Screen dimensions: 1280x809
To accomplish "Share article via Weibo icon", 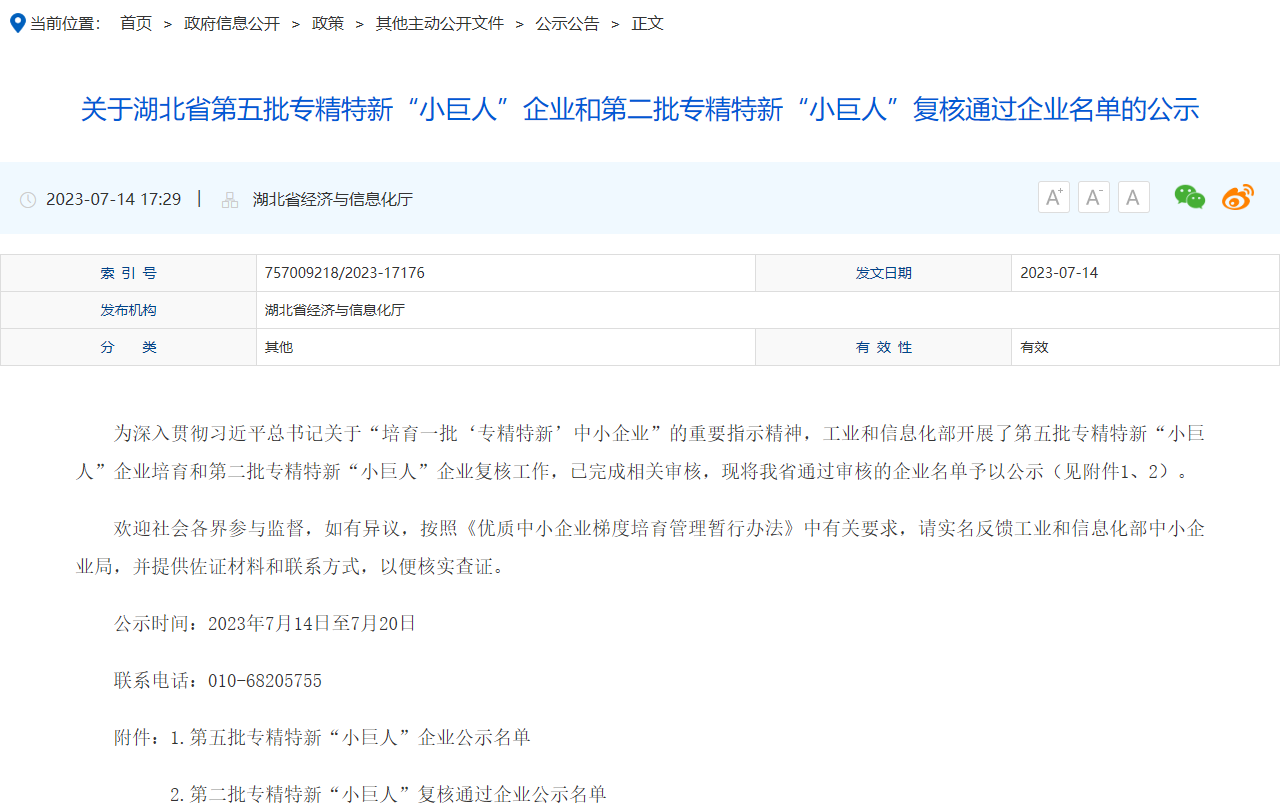I will pos(1237,198).
